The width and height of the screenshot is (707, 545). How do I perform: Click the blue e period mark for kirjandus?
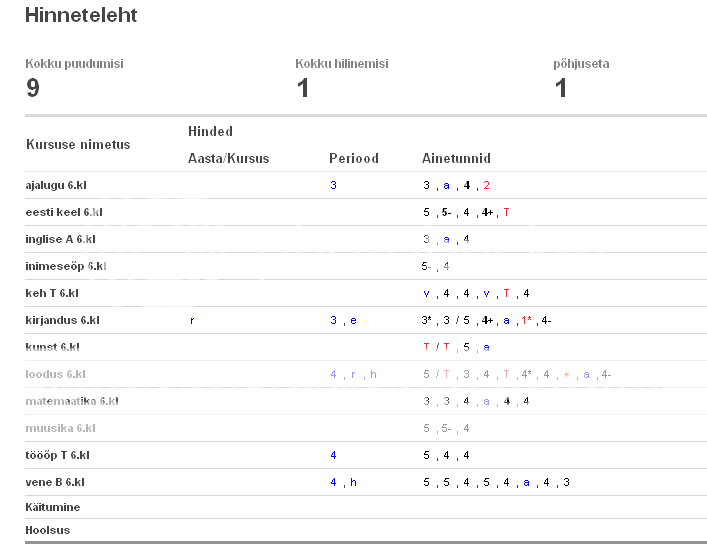pos(353,321)
